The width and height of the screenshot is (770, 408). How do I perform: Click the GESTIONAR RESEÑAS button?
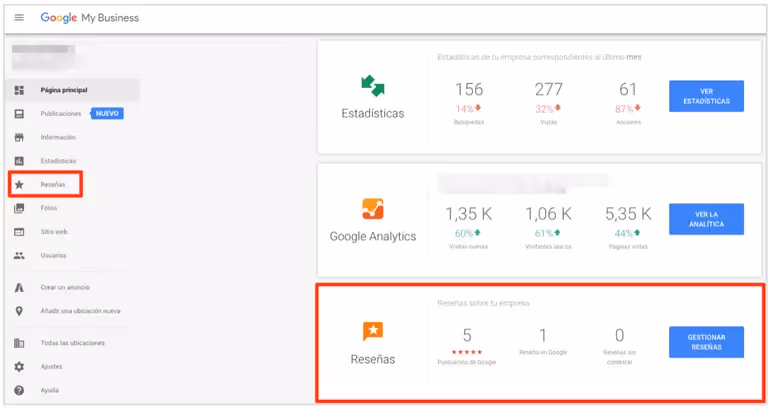tap(706, 342)
